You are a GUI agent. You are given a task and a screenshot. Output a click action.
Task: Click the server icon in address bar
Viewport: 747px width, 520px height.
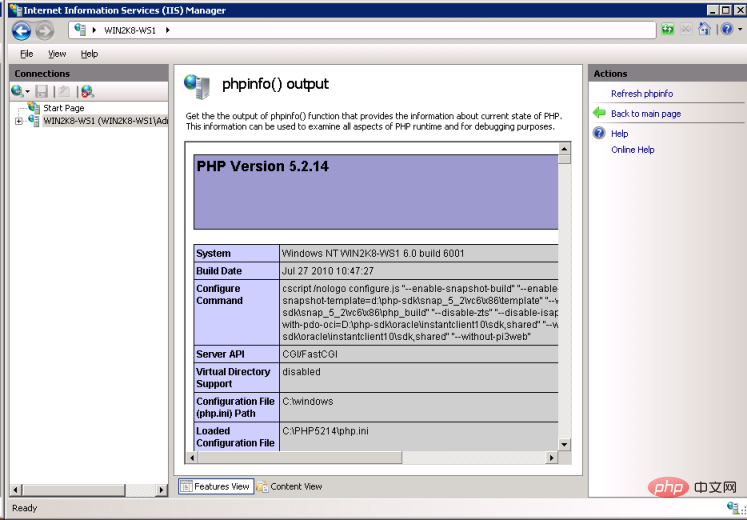coord(80,30)
